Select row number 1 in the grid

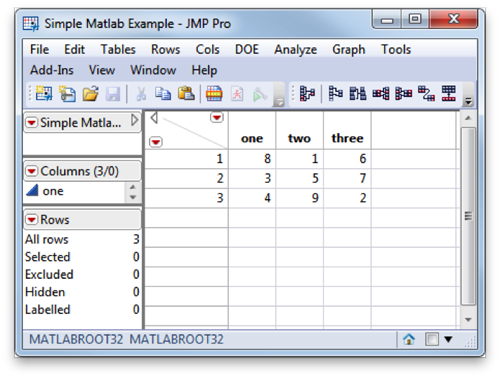(x=187, y=159)
